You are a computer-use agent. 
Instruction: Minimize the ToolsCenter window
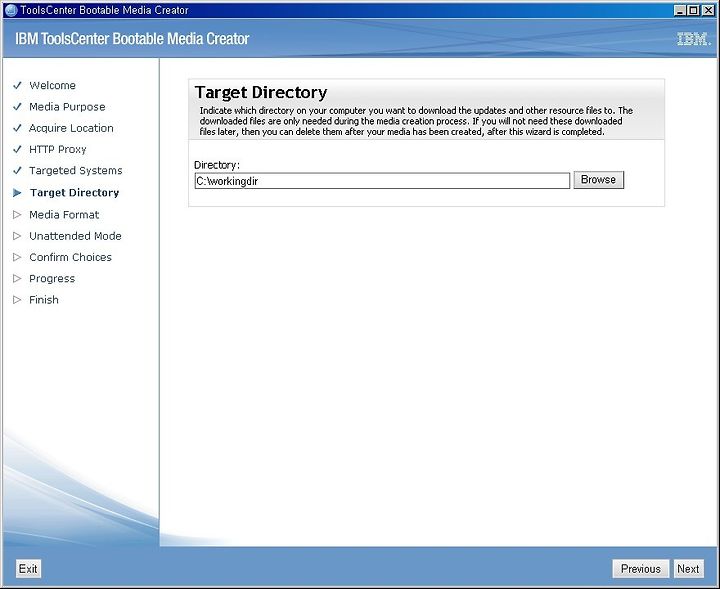pyautogui.click(x=680, y=10)
